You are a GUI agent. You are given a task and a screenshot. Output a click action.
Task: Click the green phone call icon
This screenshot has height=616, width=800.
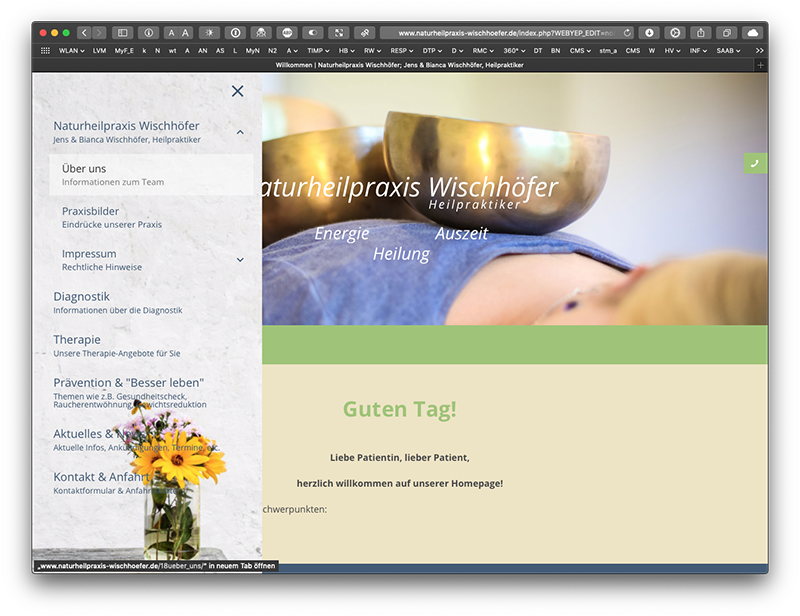tap(755, 163)
